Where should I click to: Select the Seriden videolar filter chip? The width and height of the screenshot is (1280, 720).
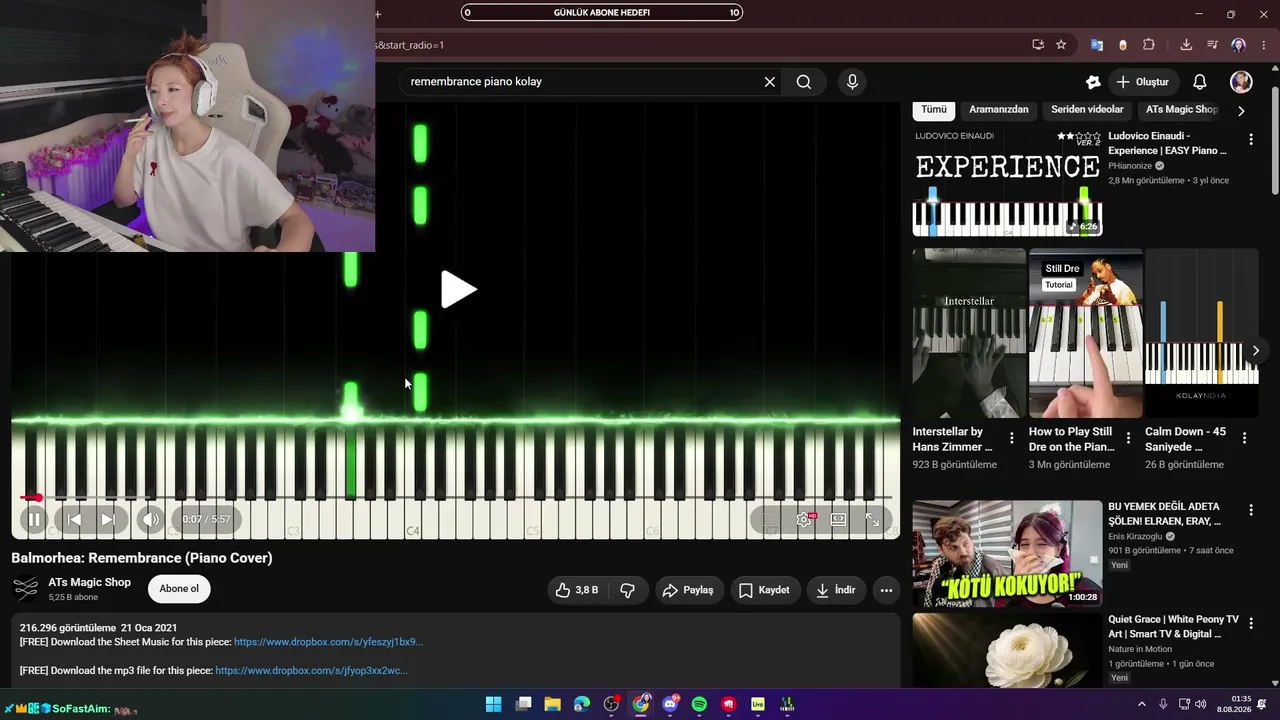pos(1087,110)
